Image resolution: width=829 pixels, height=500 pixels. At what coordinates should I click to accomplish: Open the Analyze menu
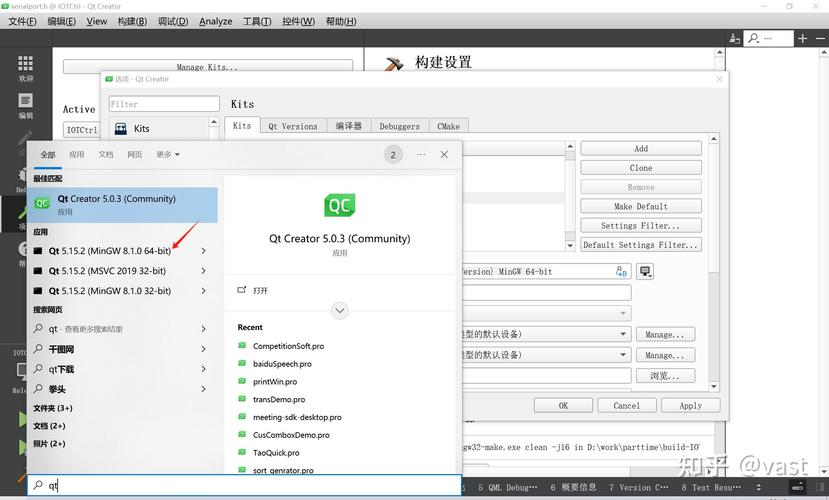coord(216,21)
